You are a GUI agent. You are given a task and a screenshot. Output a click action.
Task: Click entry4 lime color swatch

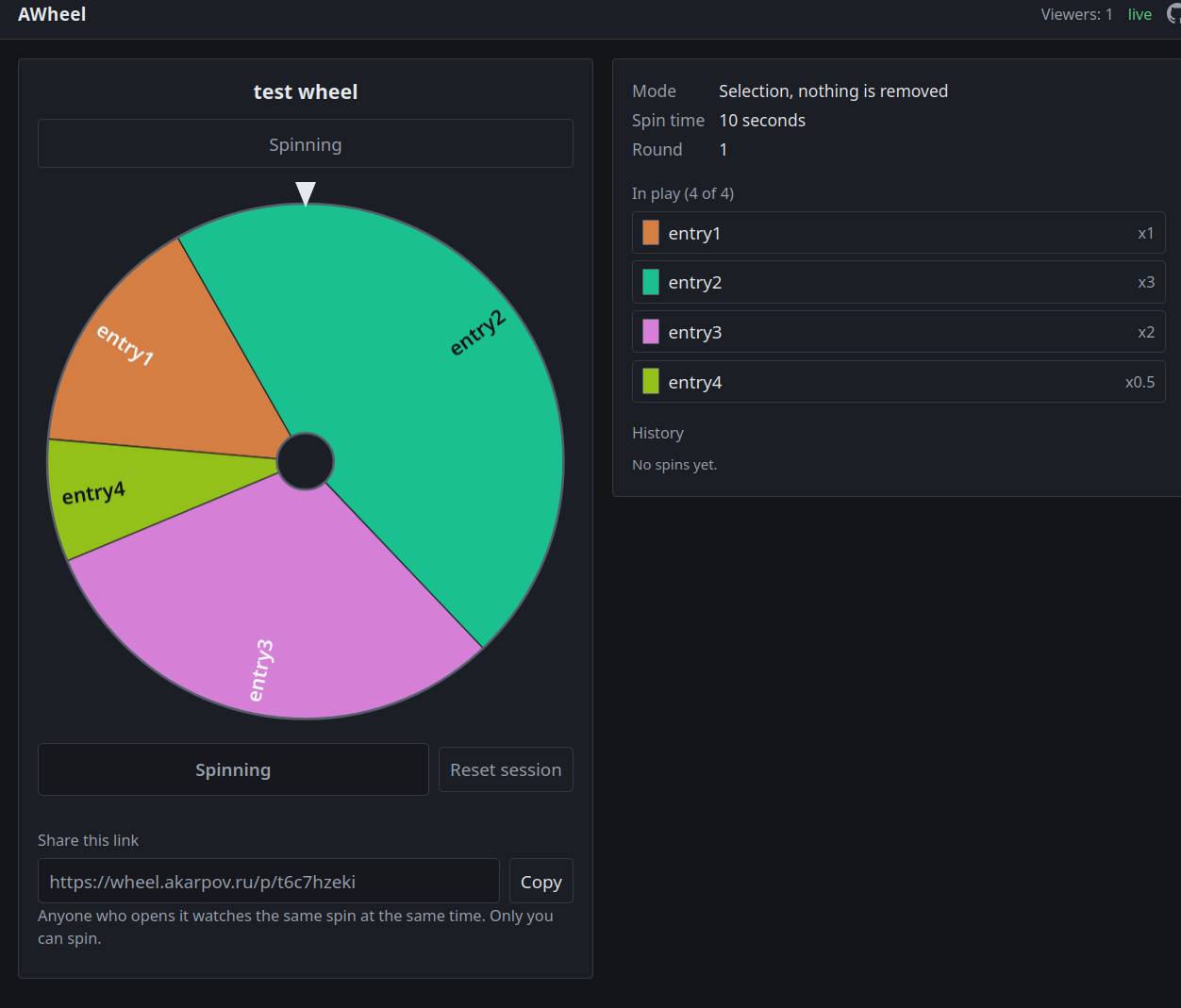(x=651, y=381)
